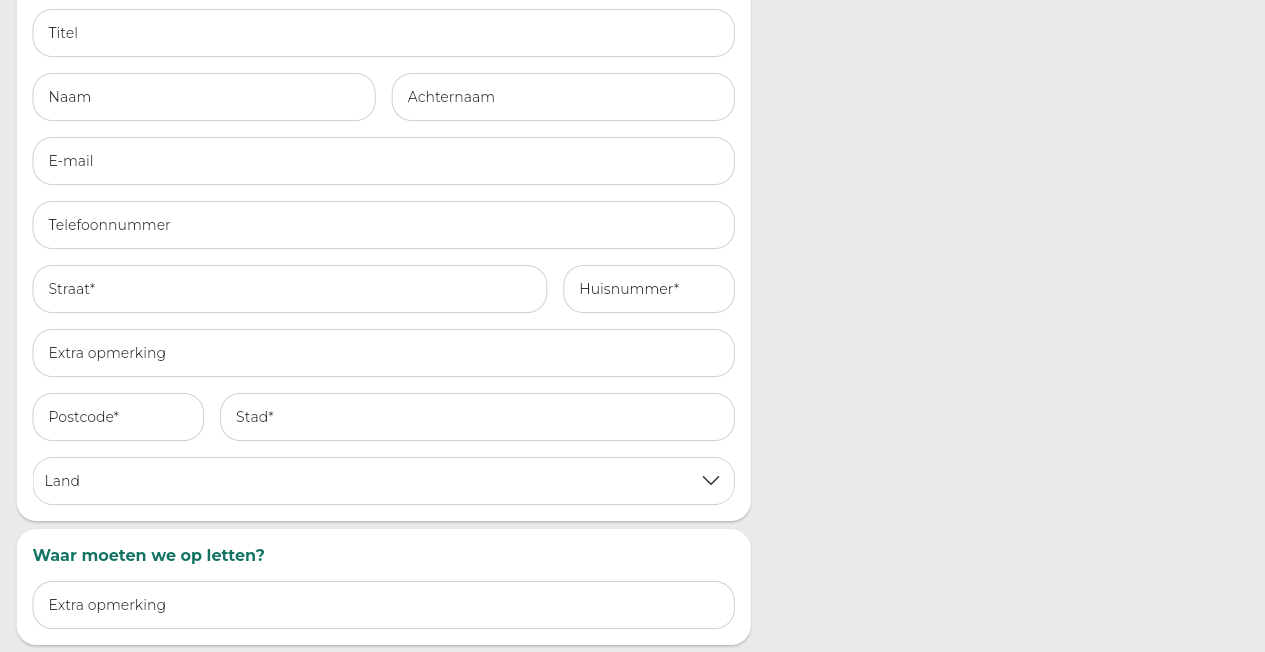Select the Achternaam text box
Image resolution: width=1265 pixels, height=652 pixels.
tap(563, 97)
